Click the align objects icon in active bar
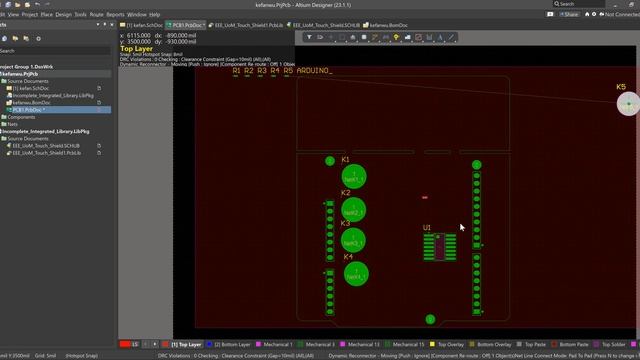Viewport: 640px width, 360px height. [353, 37]
